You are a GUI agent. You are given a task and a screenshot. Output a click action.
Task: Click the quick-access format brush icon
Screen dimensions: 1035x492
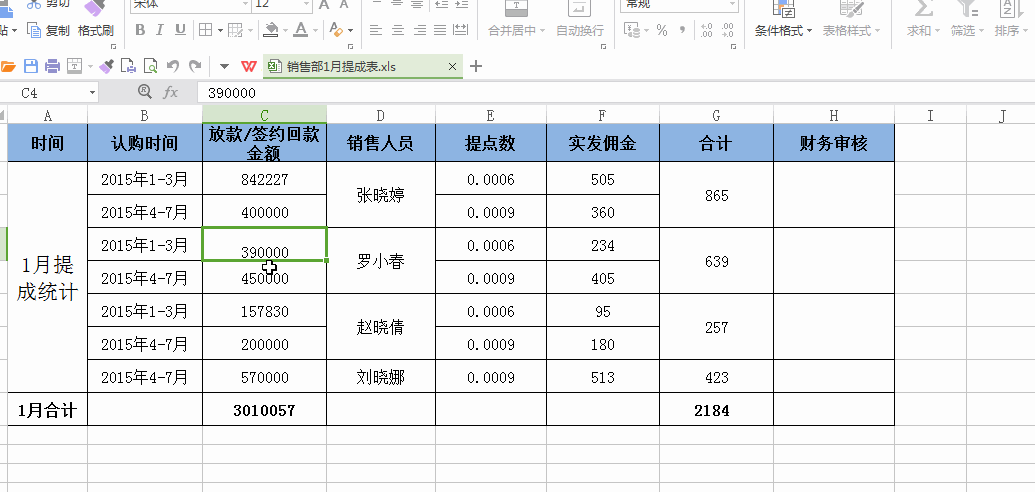[x=106, y=66]
